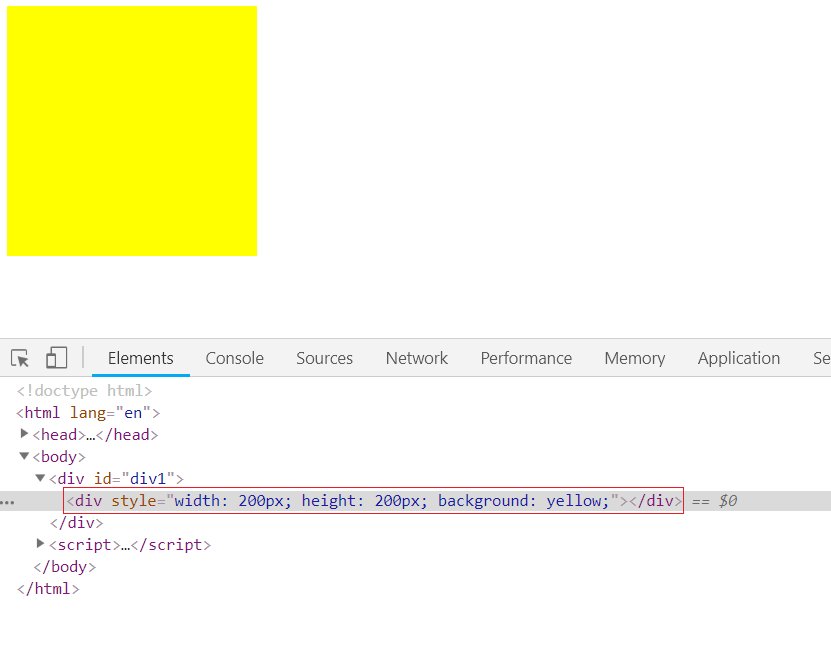This screenshot has height=657, width=831.
Task: Expand the head element node
Action: 25,434
